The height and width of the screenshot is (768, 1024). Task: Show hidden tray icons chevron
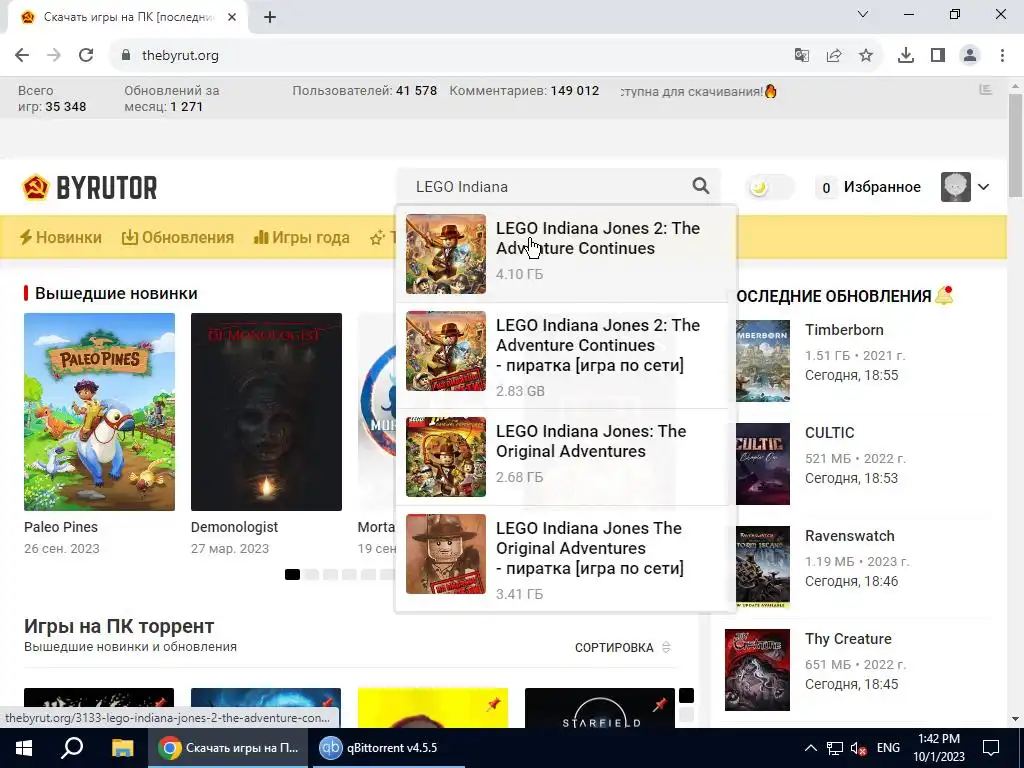(810, 748)
